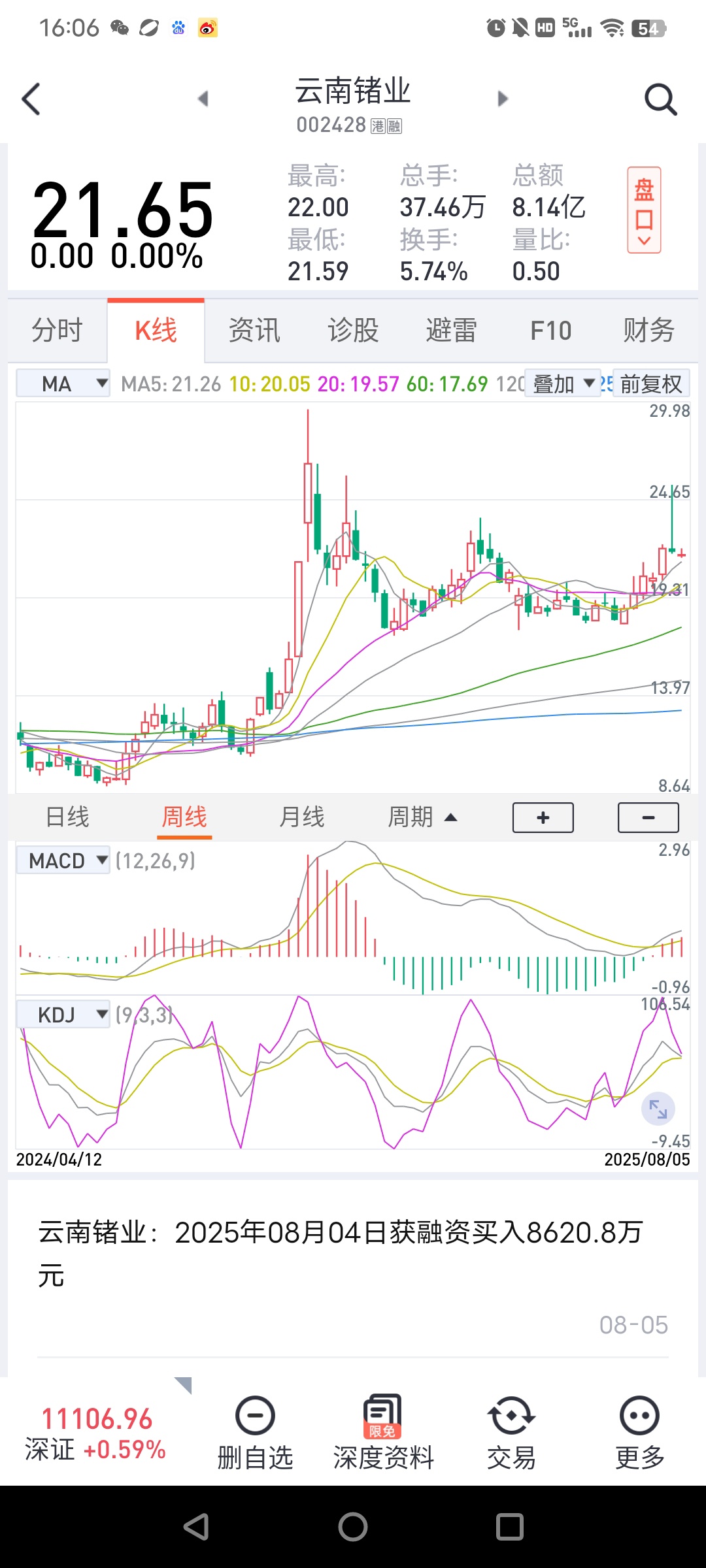Go to next stock with right triangle
The width and height of the screenshot is (706, 1568).
(x=503, y=99)
